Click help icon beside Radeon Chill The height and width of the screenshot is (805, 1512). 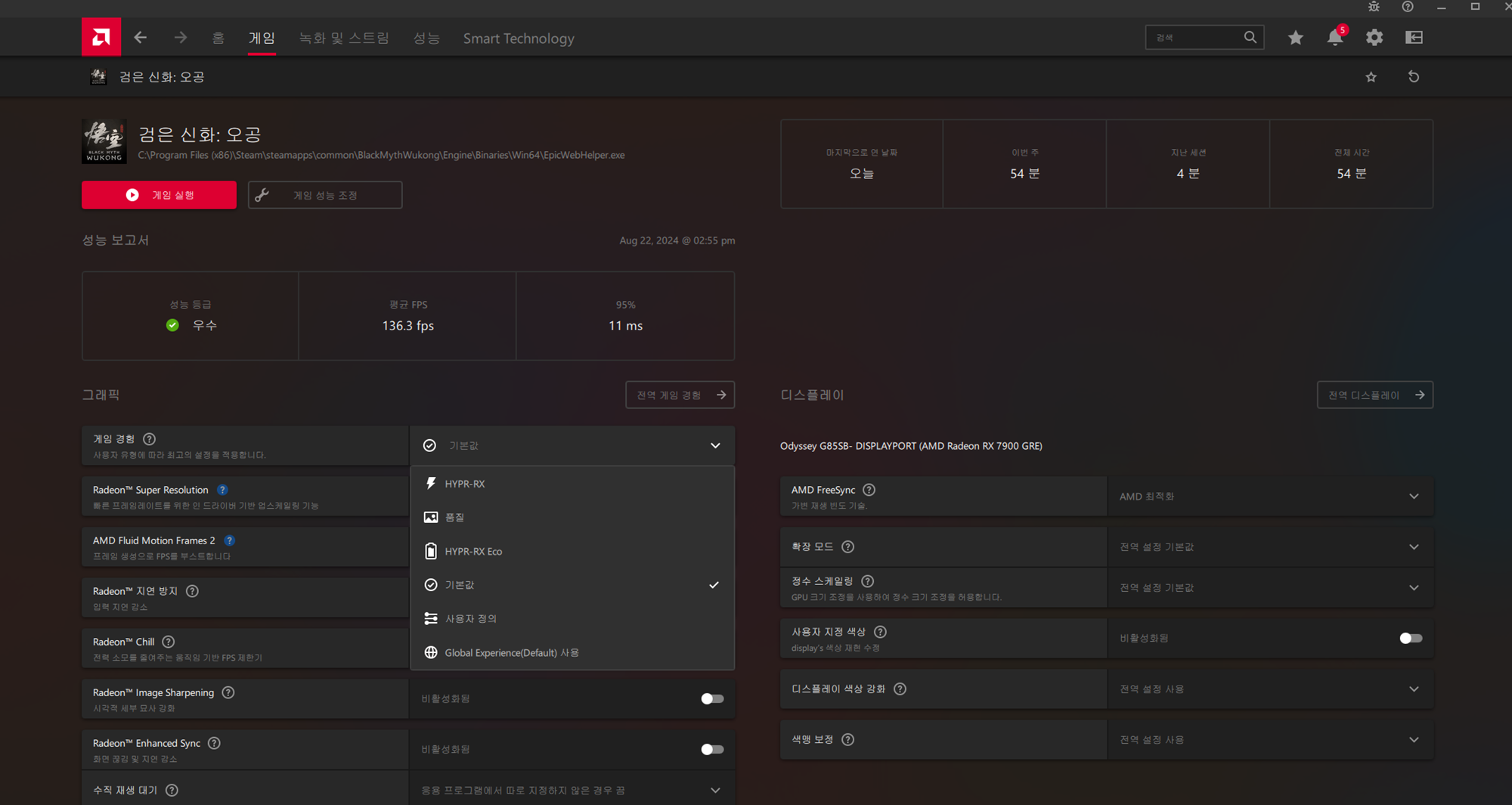pos(169,642)
